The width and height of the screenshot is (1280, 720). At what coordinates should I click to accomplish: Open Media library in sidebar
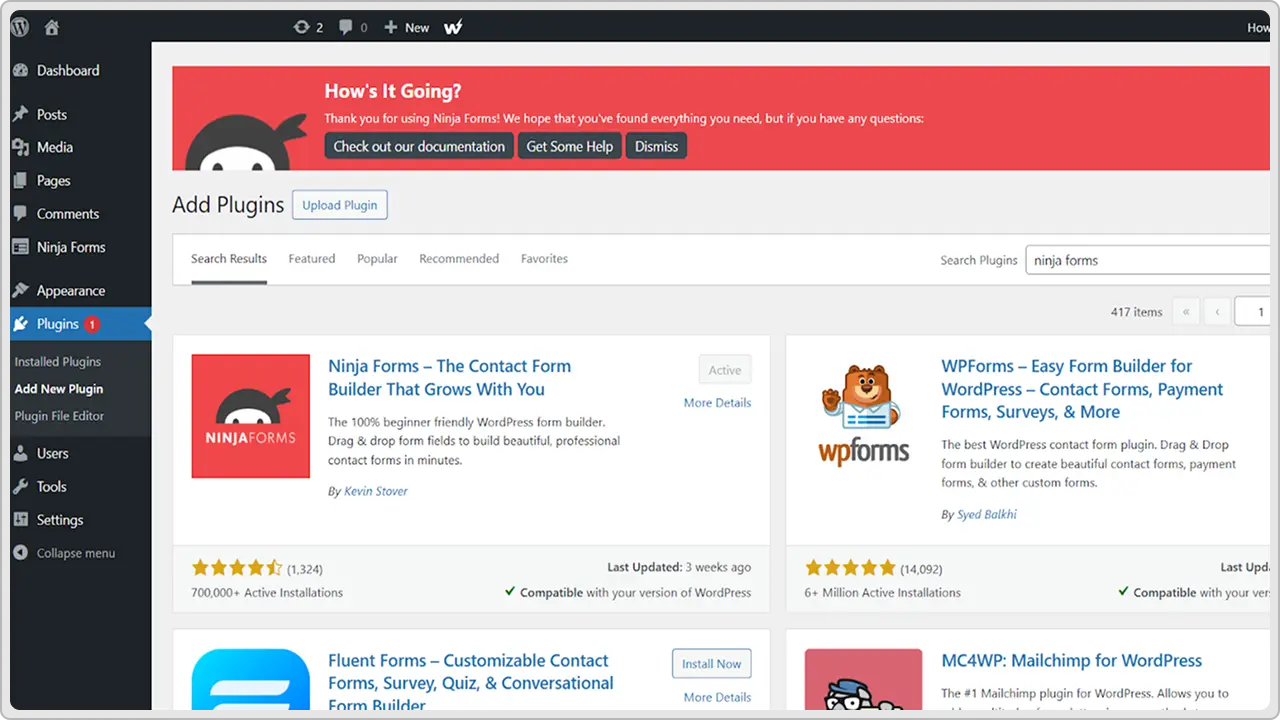coord(55,147)
